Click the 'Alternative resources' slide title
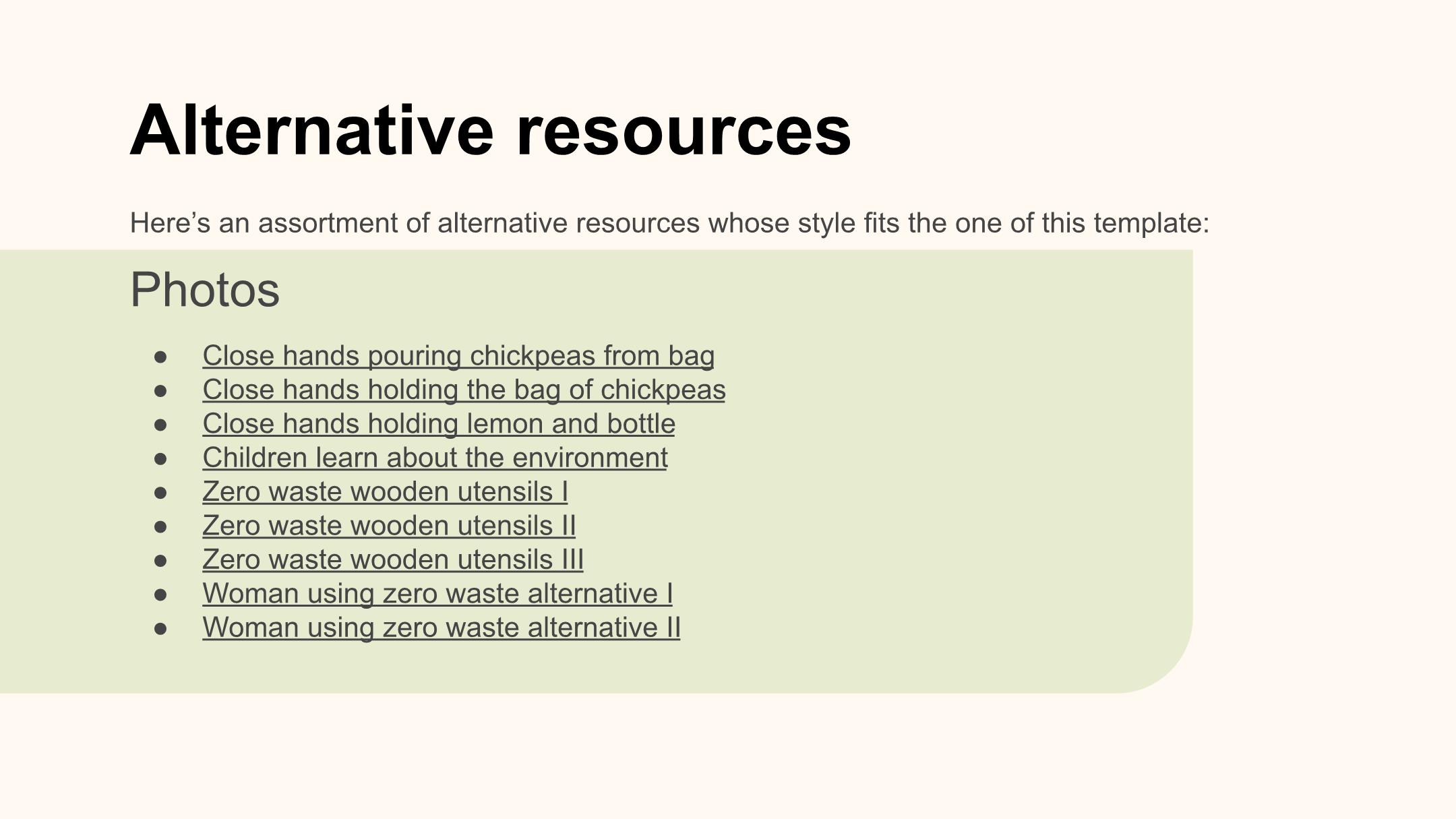Viewport: 1456px width, 819px height. [x=491, y=130]
